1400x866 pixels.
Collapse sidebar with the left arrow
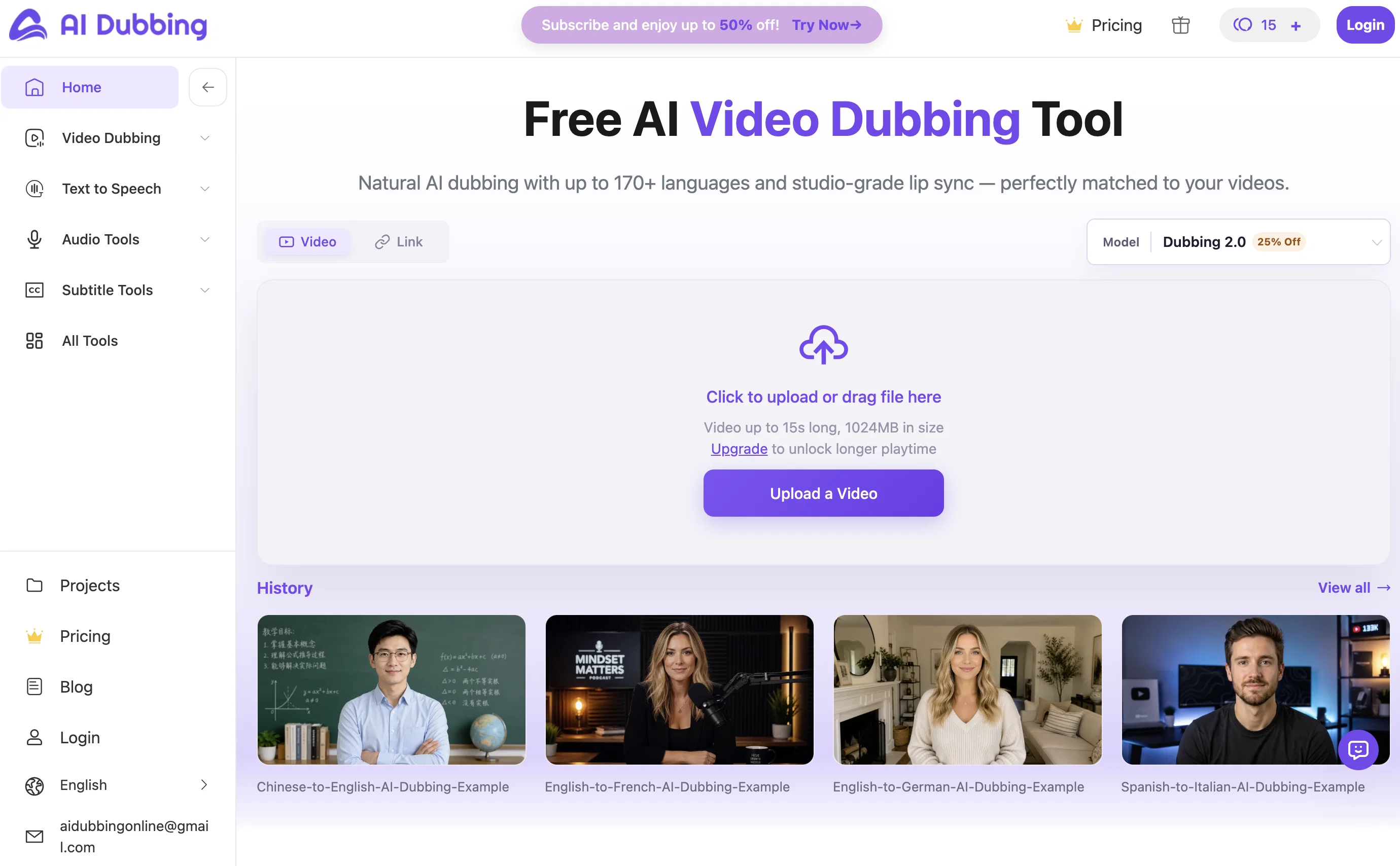[208, 87]
